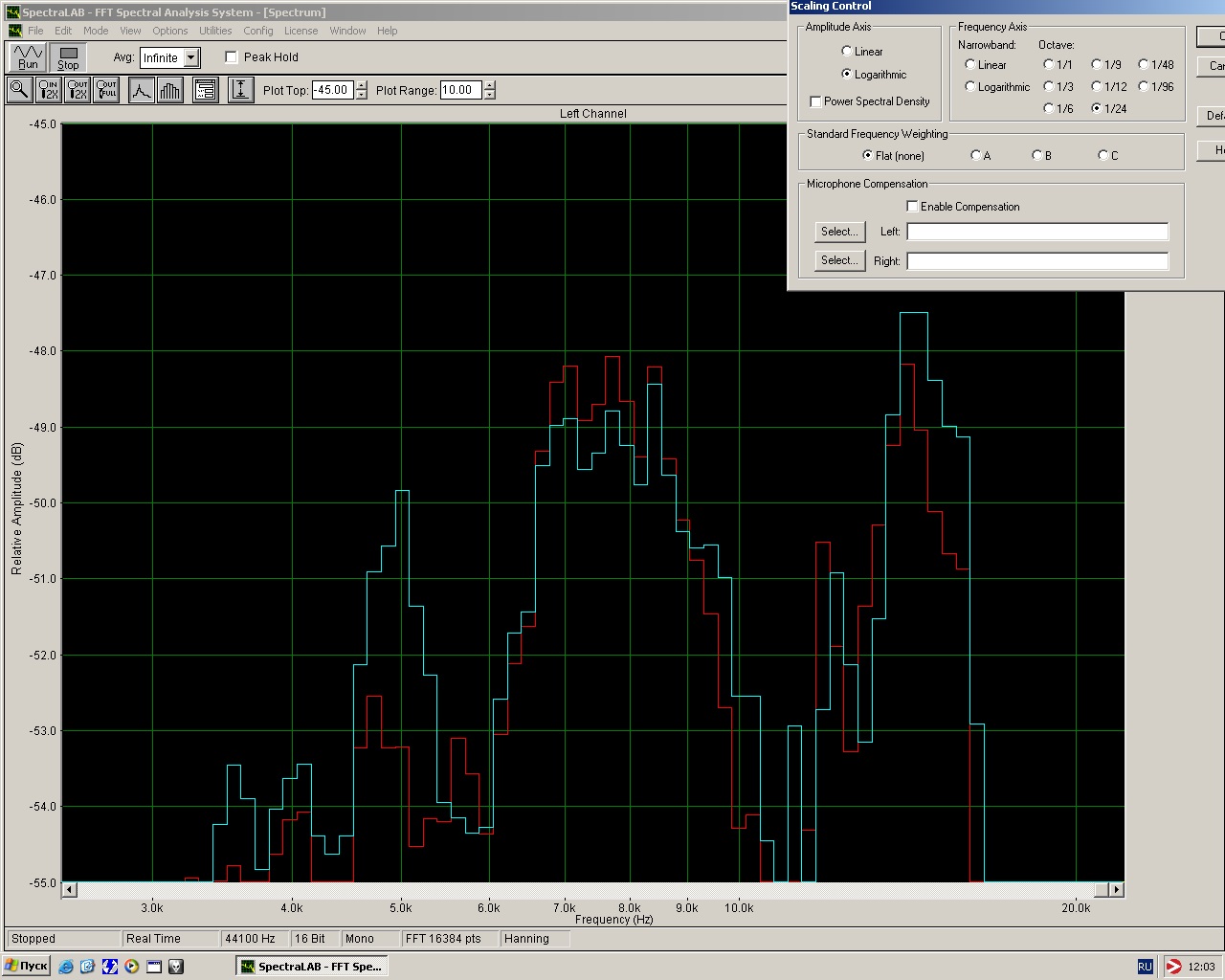Select Linear amplitude axis radio button
This screenshot has width=1225, height=980.
846,52
